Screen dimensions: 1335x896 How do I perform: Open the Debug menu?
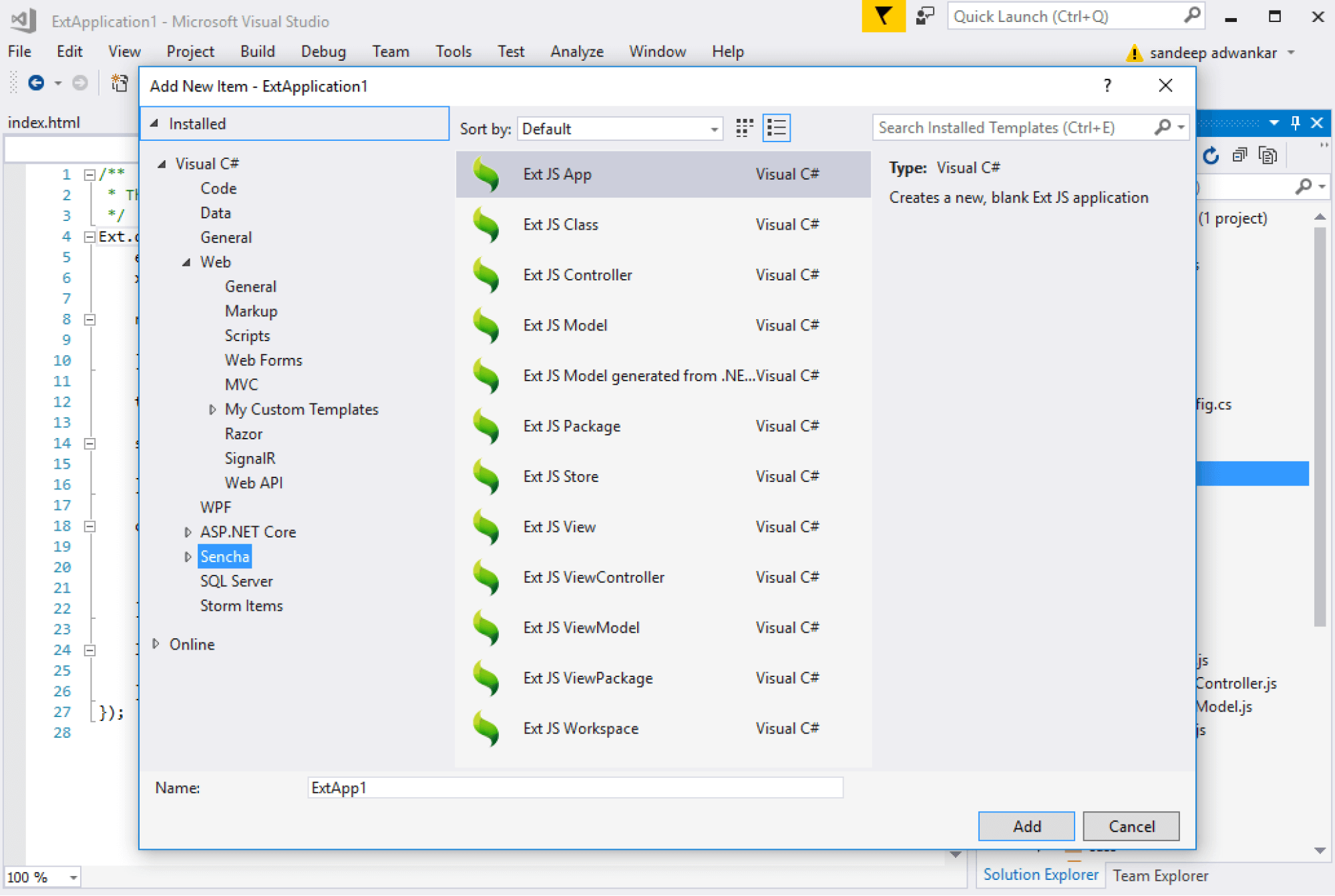(323, 51)
